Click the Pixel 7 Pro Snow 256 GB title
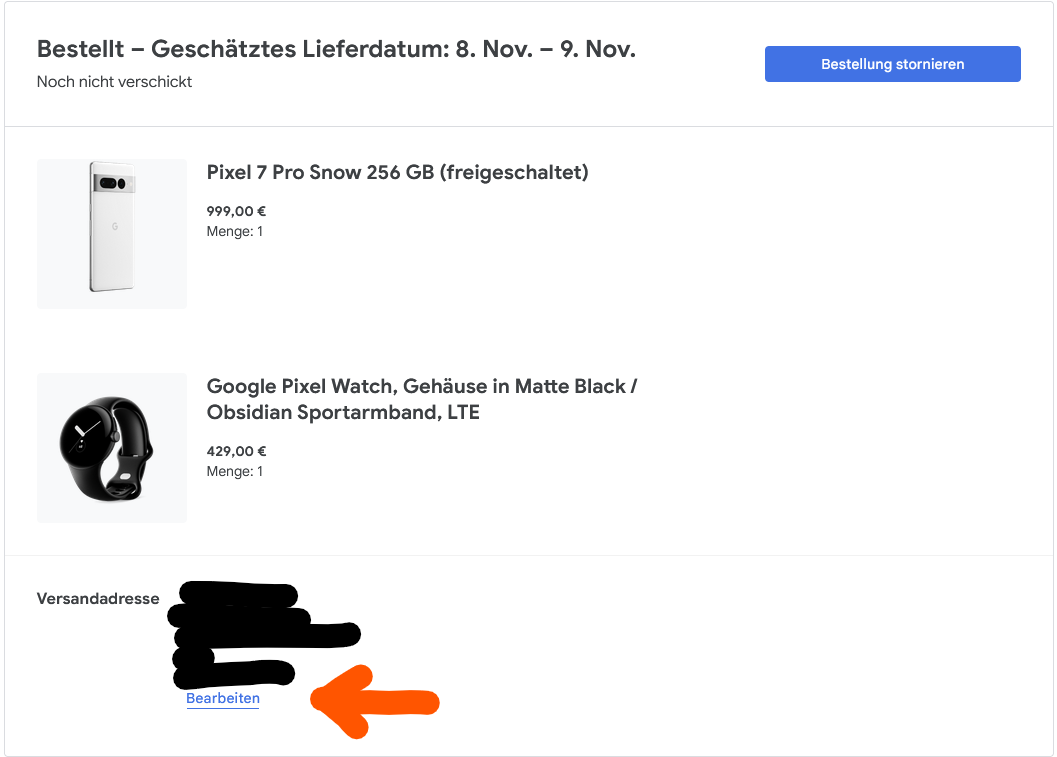The height and width of the screenshot is (757, 1057). tap(397, 173)
